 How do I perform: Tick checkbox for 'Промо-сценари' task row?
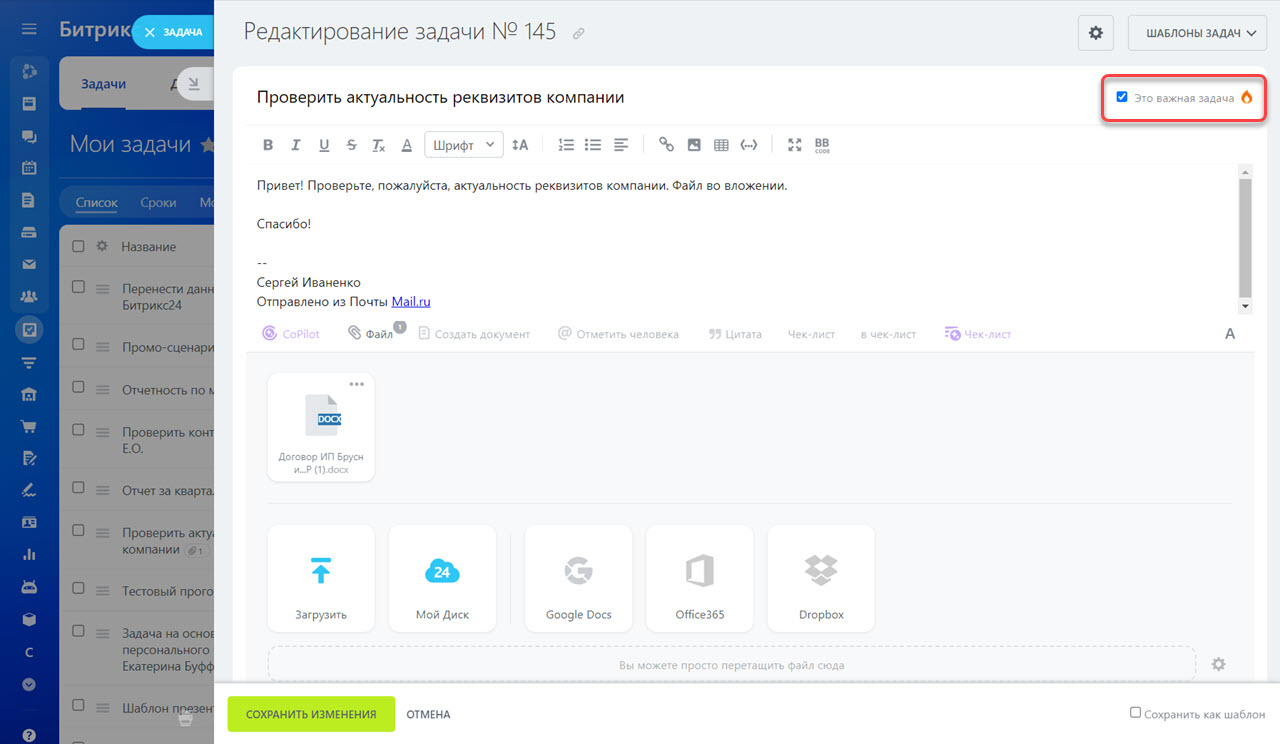78,346
